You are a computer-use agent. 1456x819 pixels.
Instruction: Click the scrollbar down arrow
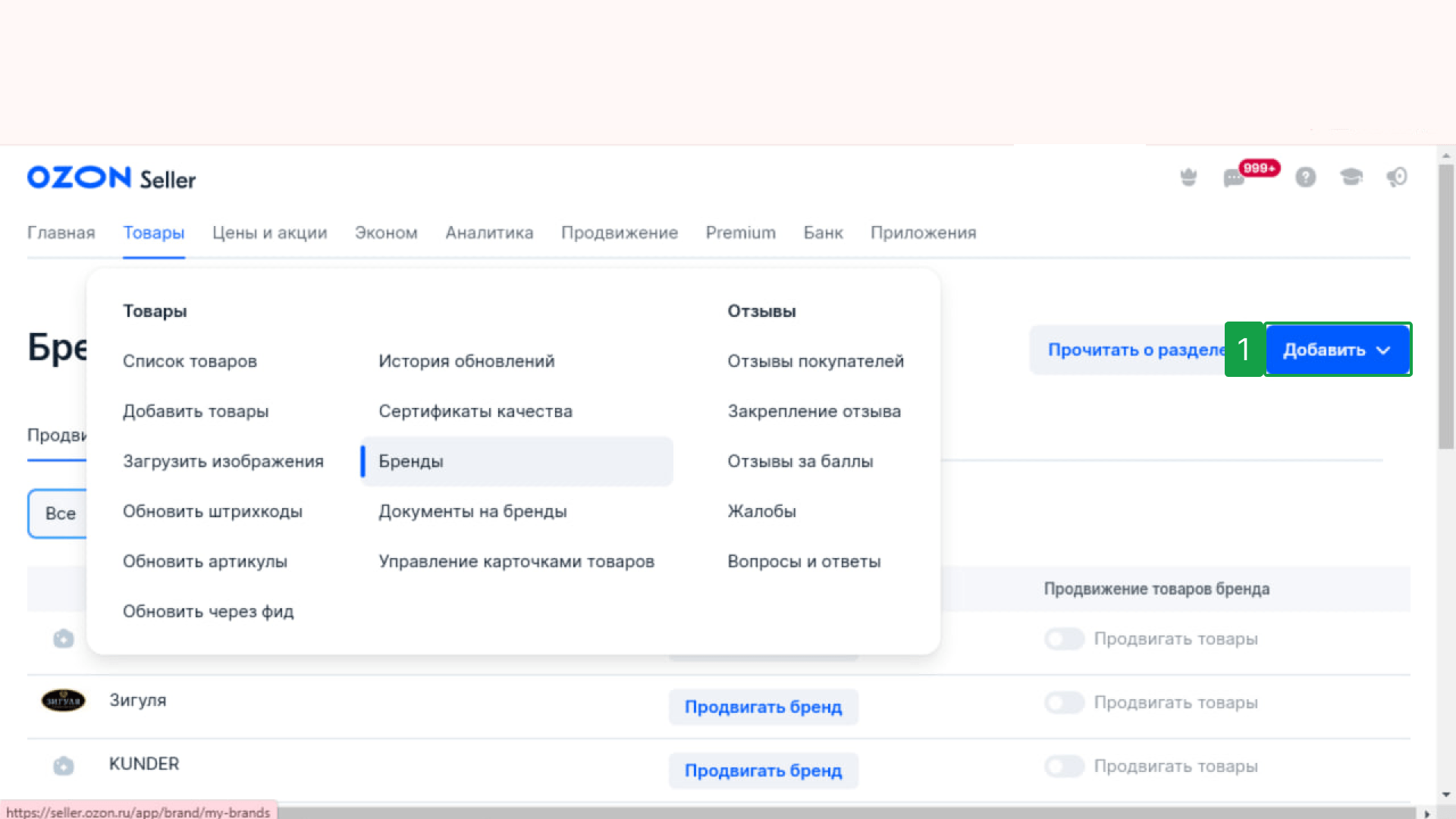[x=1446, y=795]
